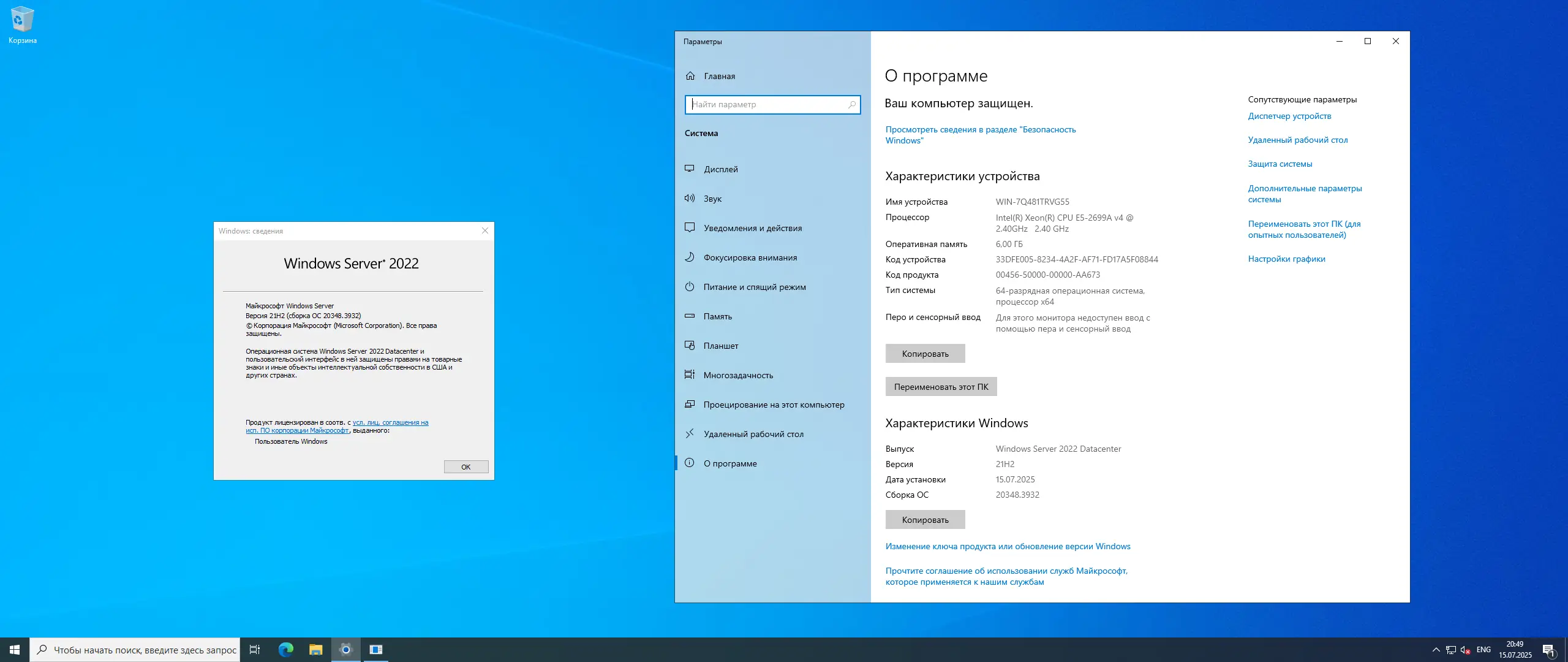1568x662 pixels.
Task: Open Focus assist moon icon
Action: tap(690, 257)
